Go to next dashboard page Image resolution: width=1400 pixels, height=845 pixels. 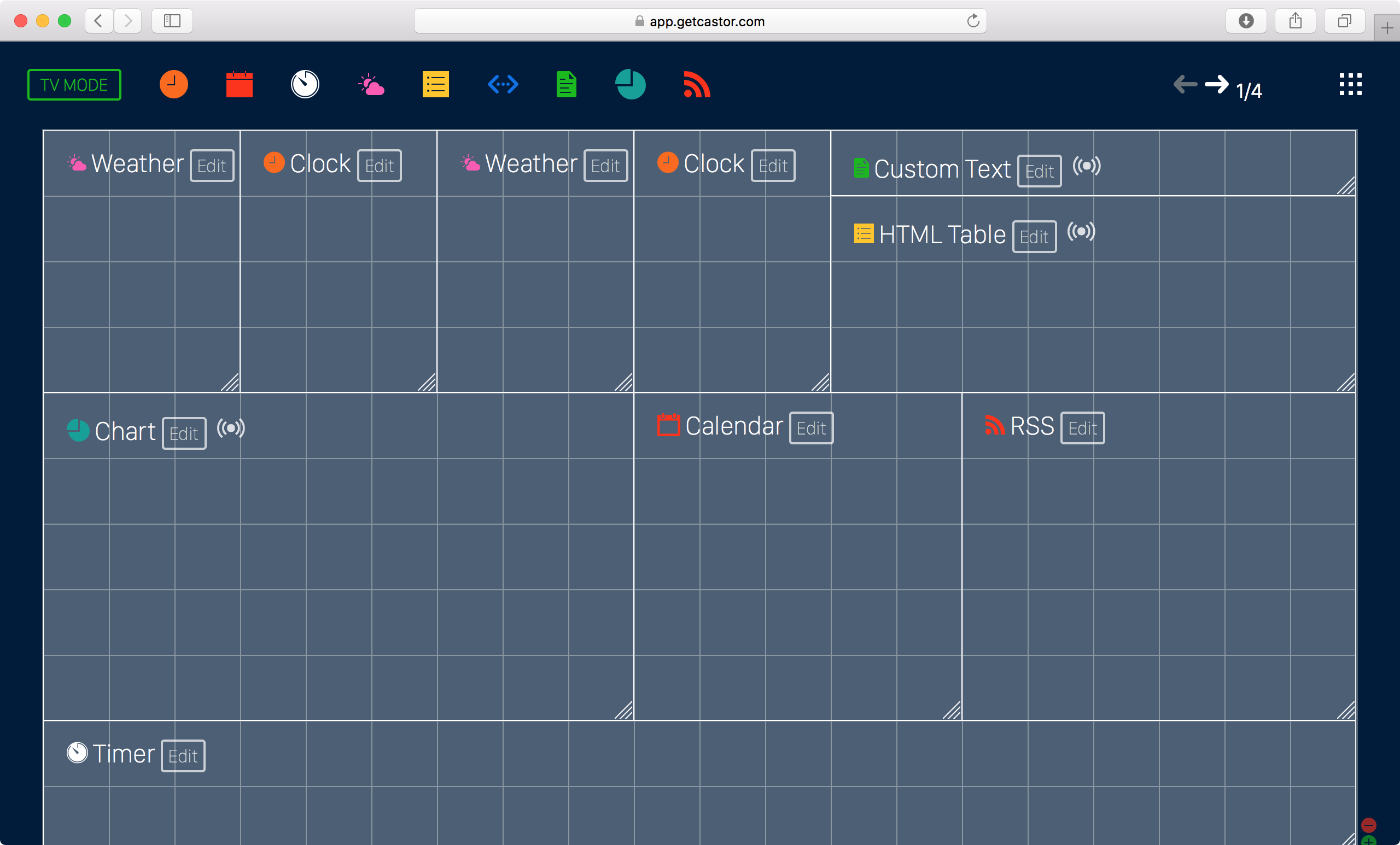[x=1216, y=85]
